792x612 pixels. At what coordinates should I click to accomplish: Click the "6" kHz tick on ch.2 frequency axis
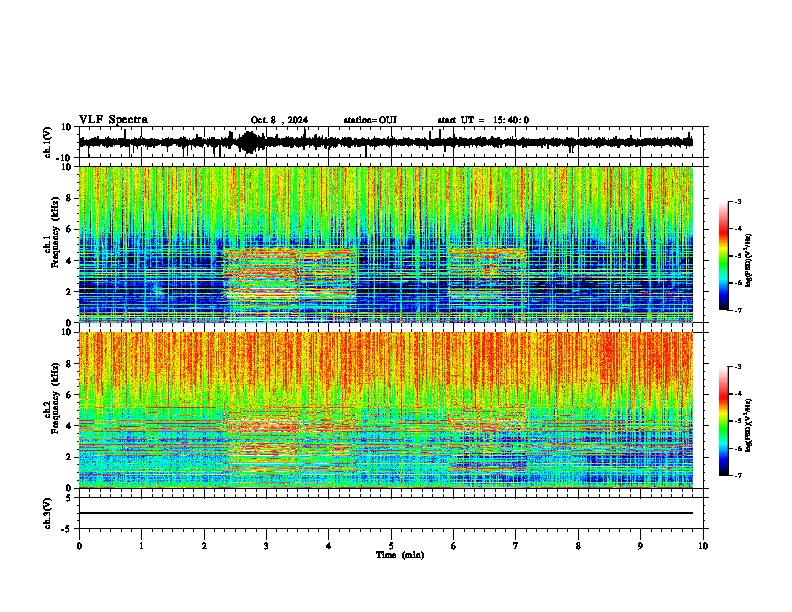(69, 395)
